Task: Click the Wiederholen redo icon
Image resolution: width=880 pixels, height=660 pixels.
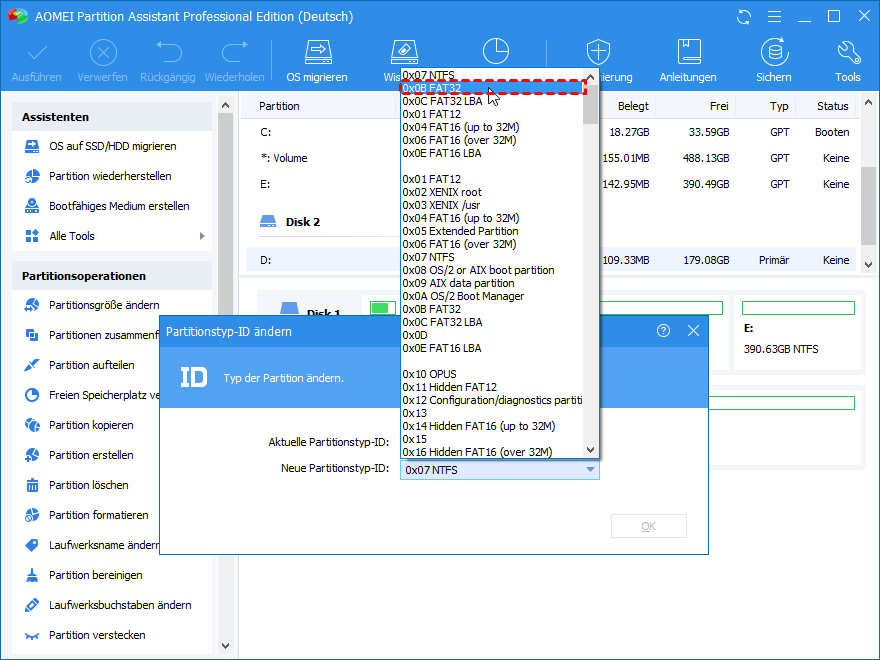Action: click(x=235, y=52)
